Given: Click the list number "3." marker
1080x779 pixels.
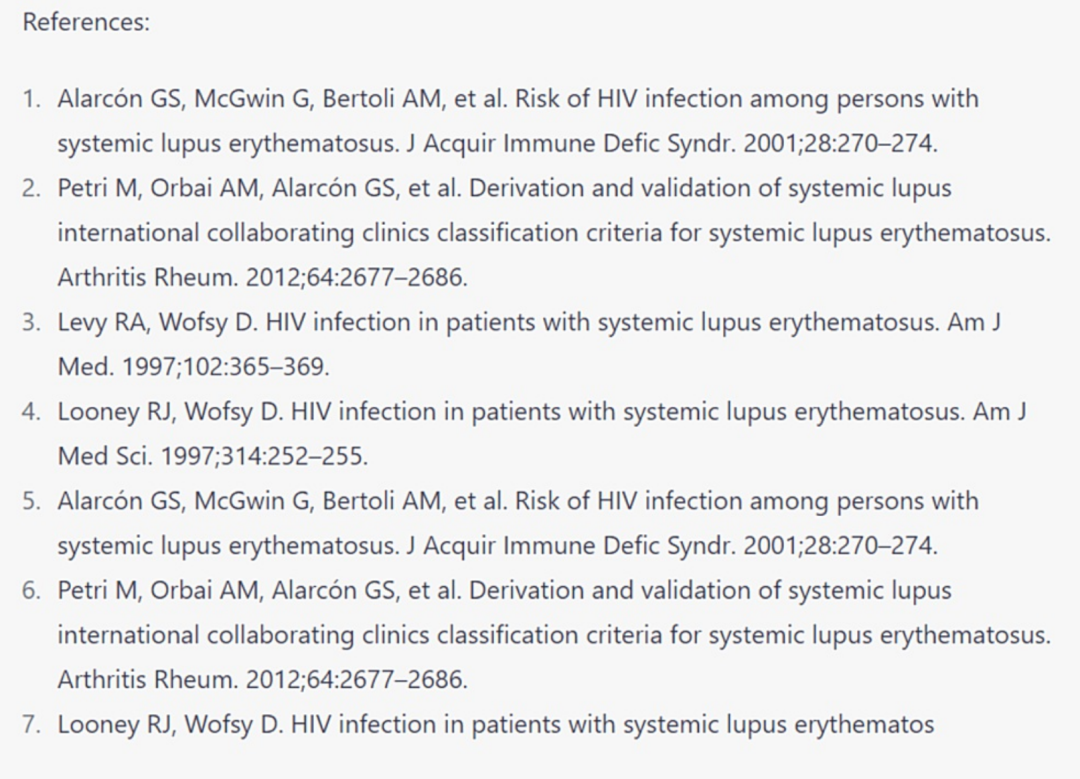Looking at the screenshot, I should point(33,322).
